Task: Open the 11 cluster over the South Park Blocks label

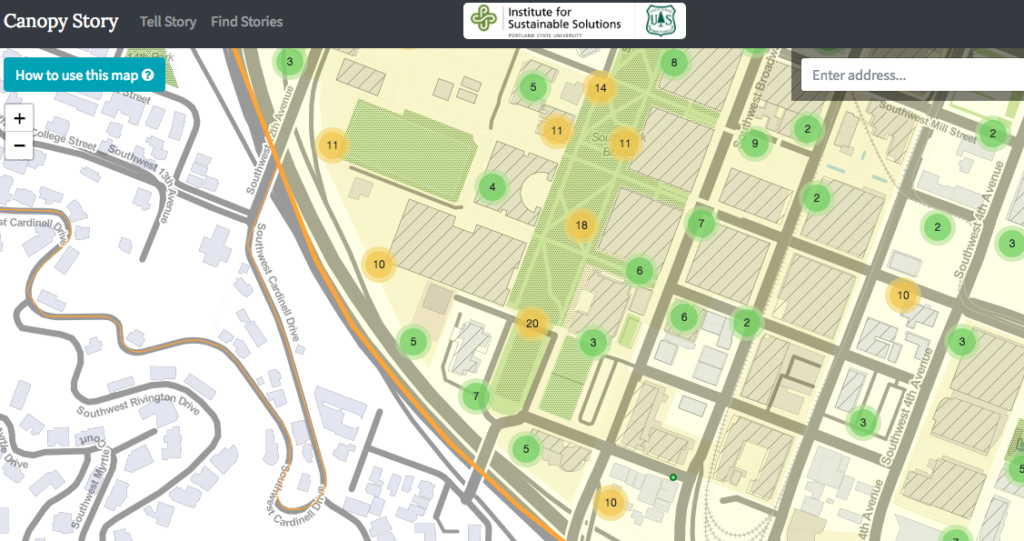Action: click(x=625, y=144)
